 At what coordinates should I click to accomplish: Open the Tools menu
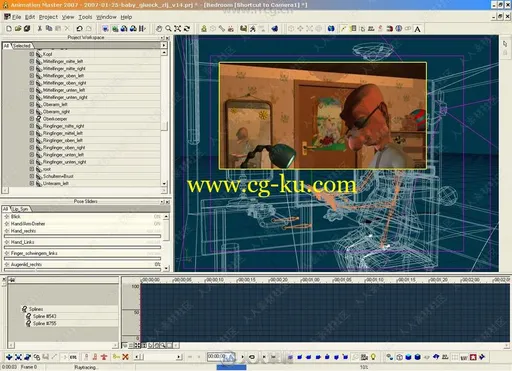click(85, 17)
